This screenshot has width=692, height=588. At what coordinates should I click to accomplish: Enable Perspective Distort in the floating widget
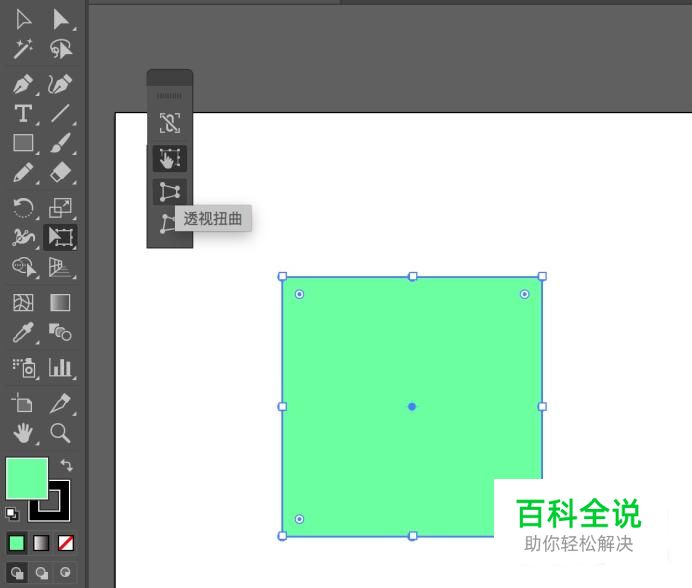click(170, 192)
